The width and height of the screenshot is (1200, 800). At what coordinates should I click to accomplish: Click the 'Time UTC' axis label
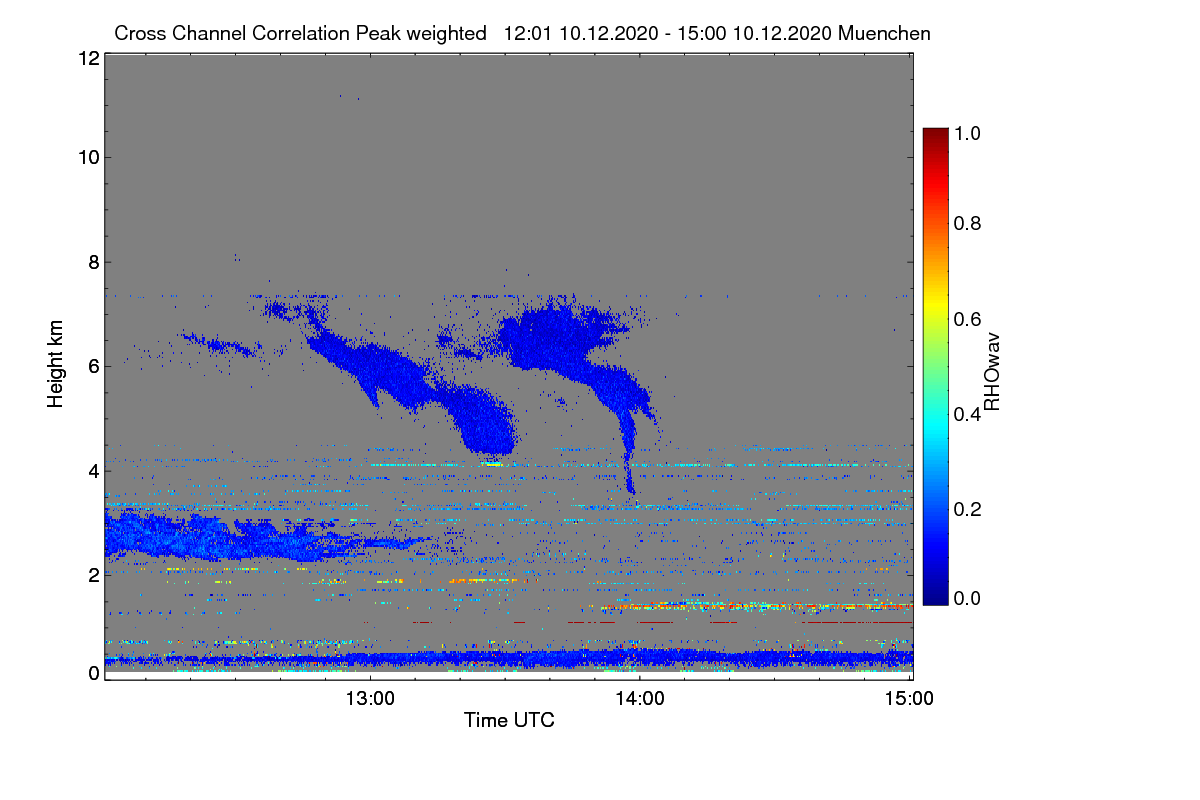(x=509, y=719)
